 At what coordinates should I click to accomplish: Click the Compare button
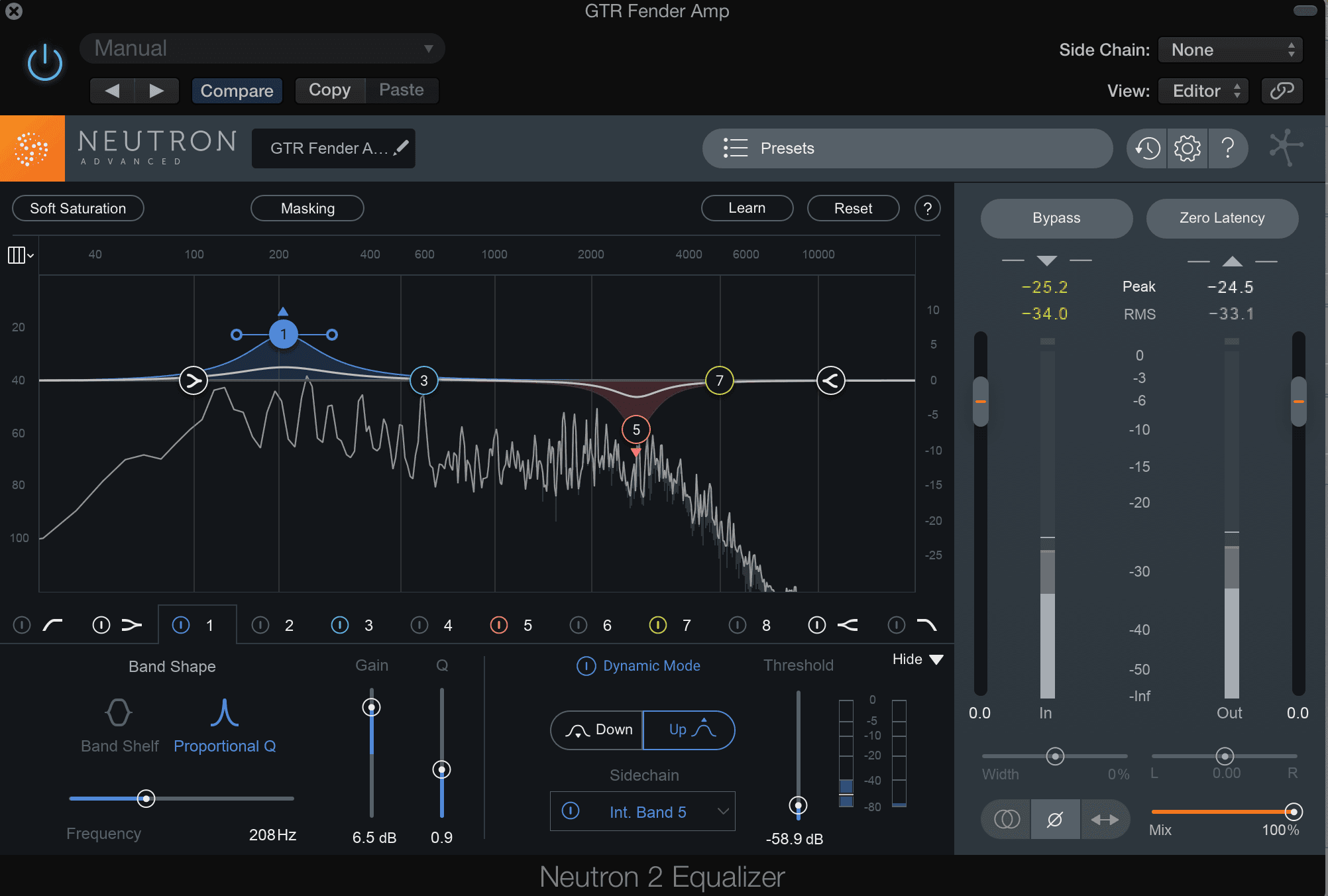pyautogui.click(x=237, y=90)
